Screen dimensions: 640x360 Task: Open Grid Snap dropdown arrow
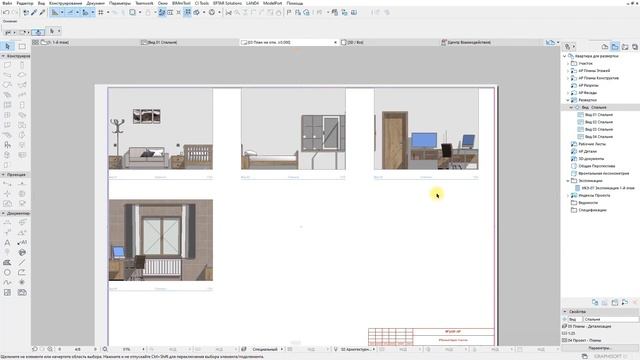tap(108, 13)
